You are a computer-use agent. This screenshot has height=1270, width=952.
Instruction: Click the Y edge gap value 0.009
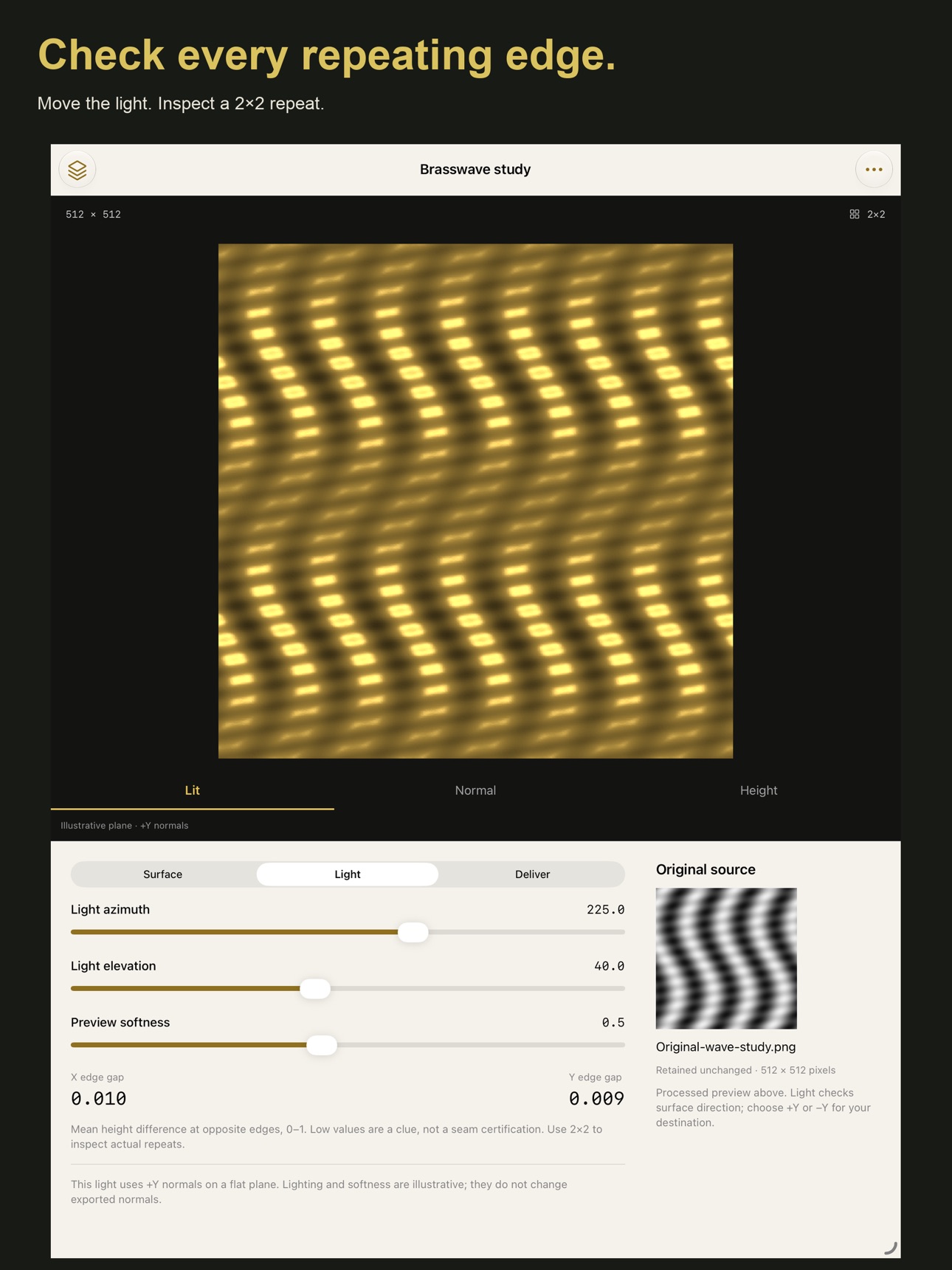[x=596, y=1099]
